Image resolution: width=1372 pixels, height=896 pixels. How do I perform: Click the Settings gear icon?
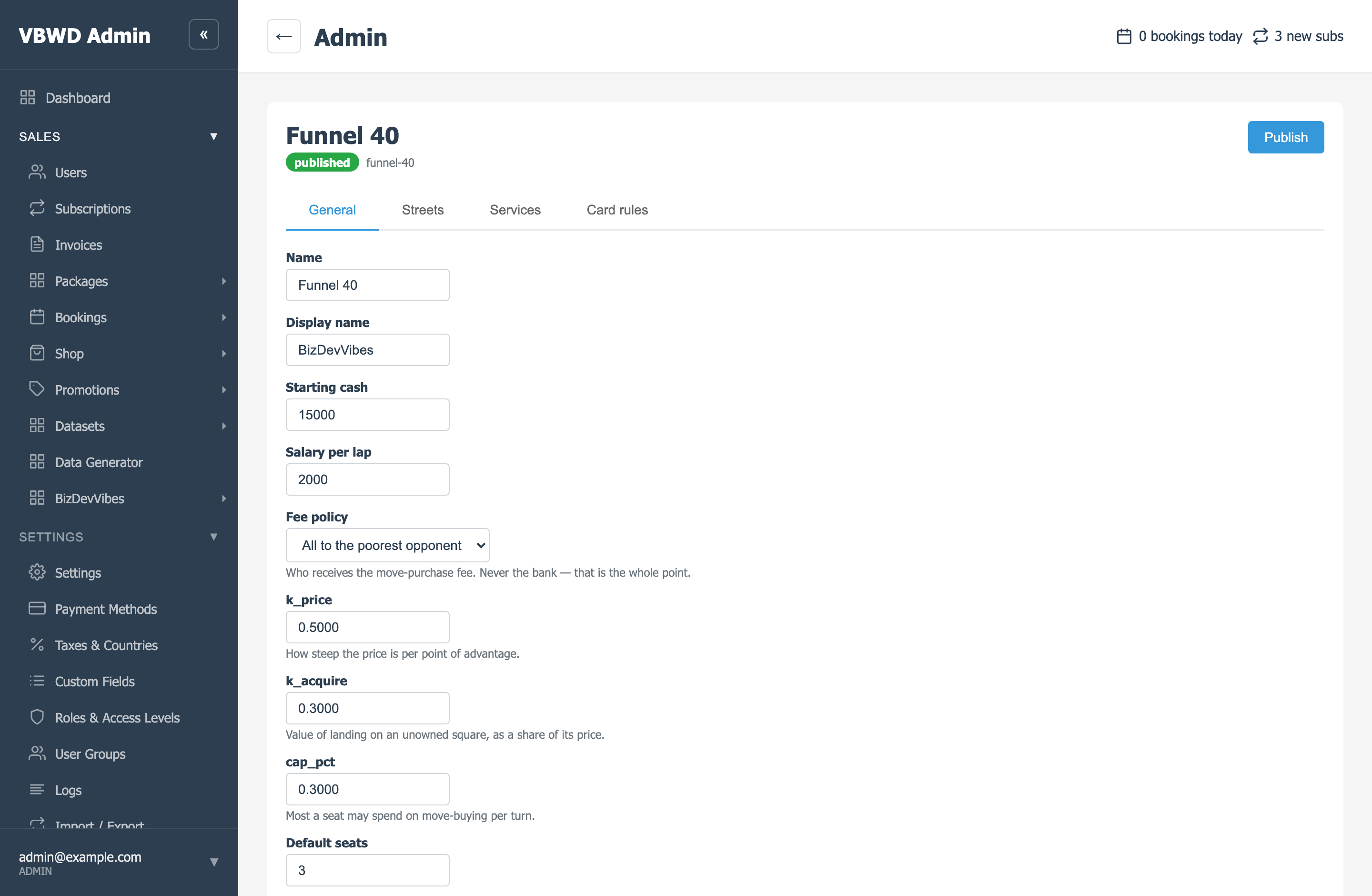point(37,572)
